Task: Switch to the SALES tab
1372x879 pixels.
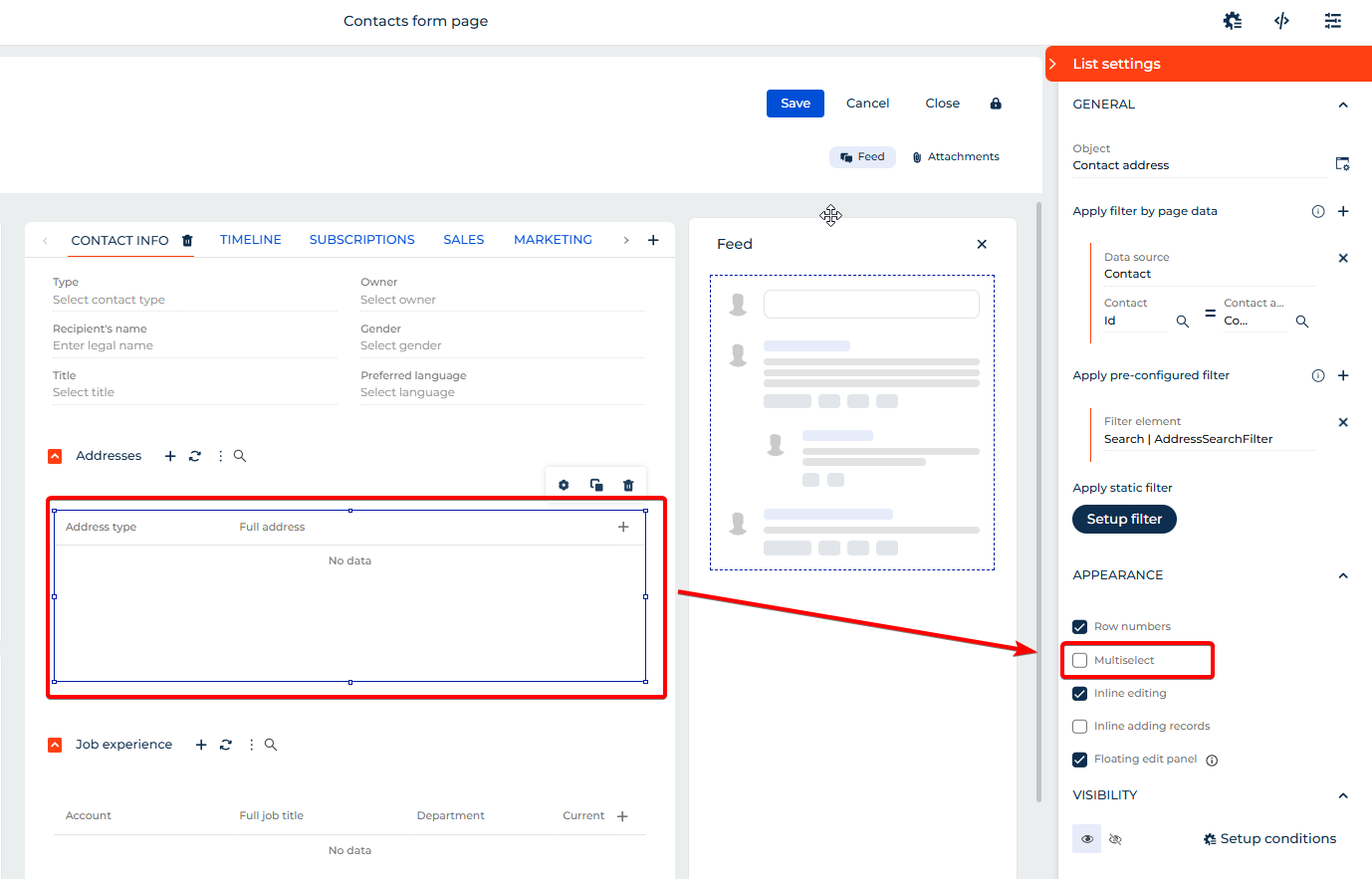Action: coord(464,240)
